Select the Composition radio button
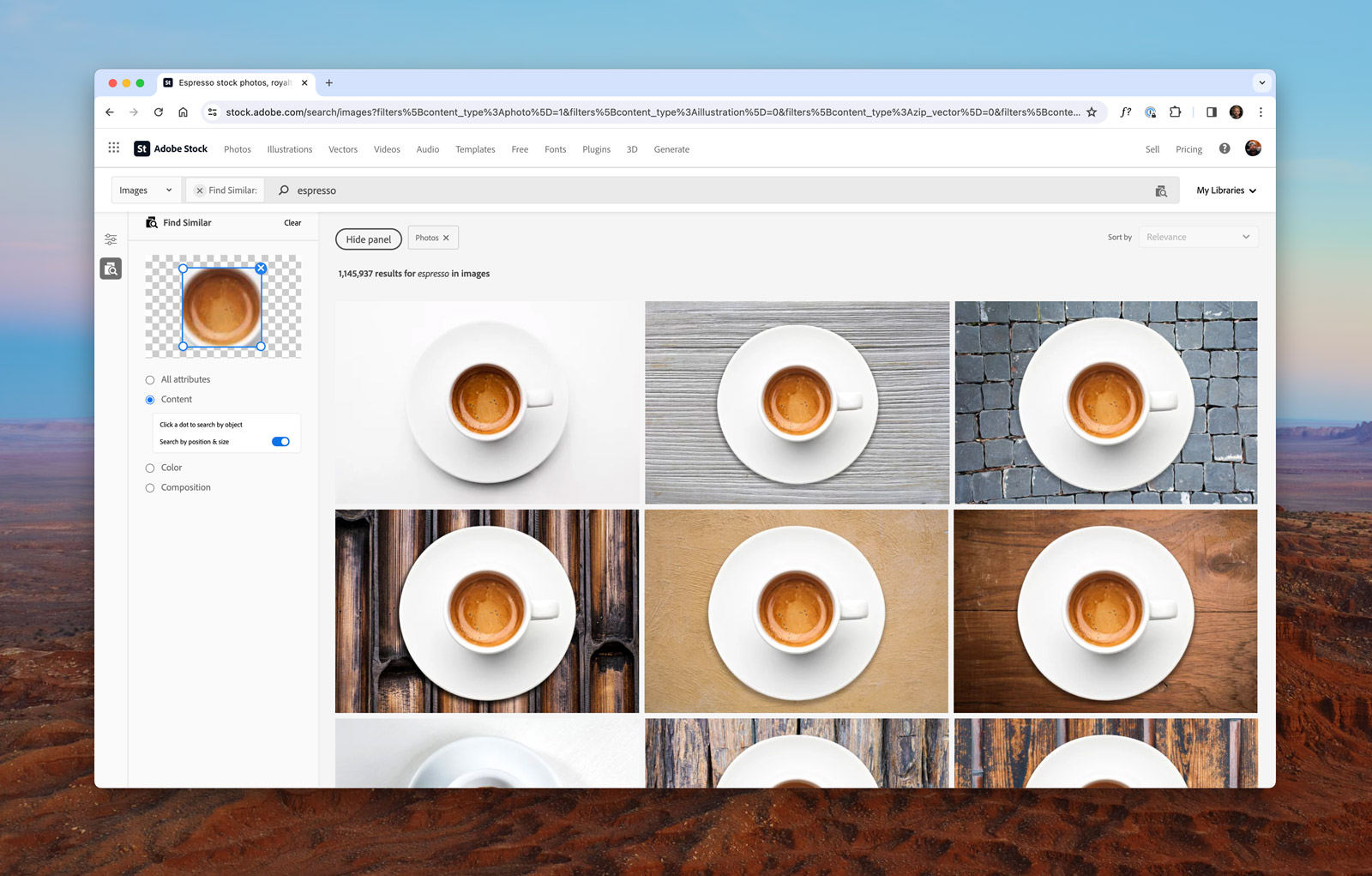Viewport: 1372px width, 876px height. point(150,488)
